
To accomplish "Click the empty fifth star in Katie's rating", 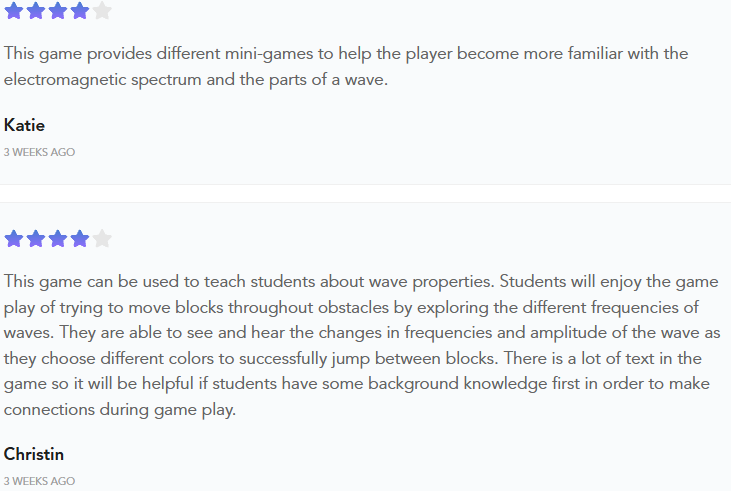I will coord(102,11).
